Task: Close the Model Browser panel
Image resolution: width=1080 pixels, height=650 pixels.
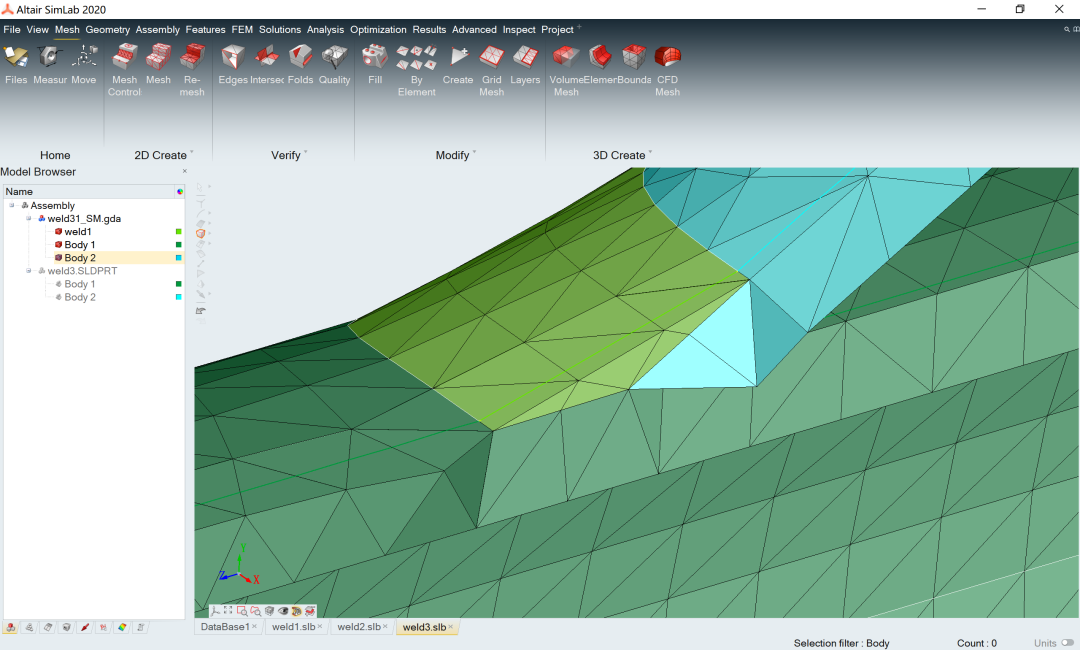Action: pyautogui.click(x=185, y=171)
